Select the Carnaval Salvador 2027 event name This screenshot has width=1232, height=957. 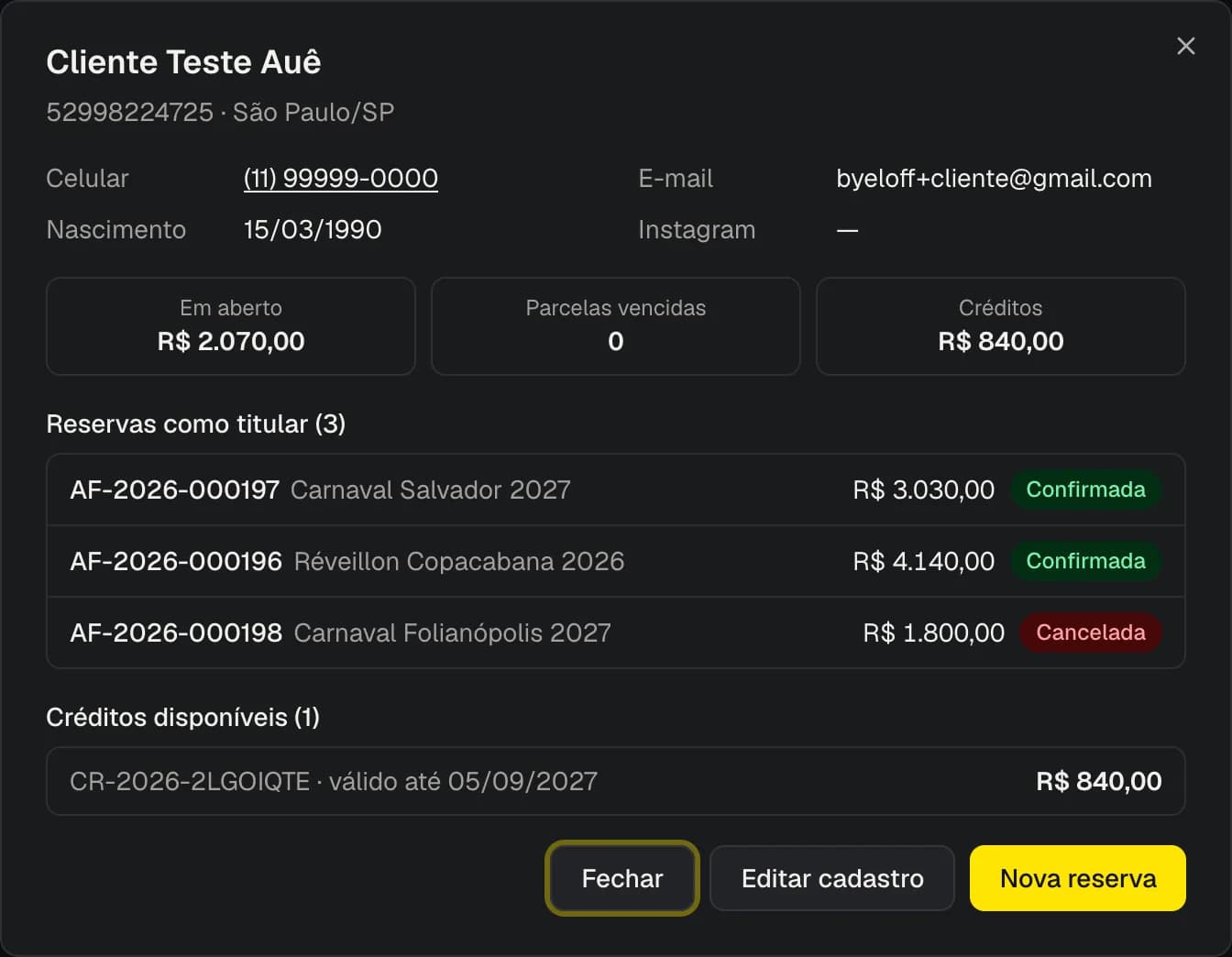pyautogui.click(x=431, y=489)
